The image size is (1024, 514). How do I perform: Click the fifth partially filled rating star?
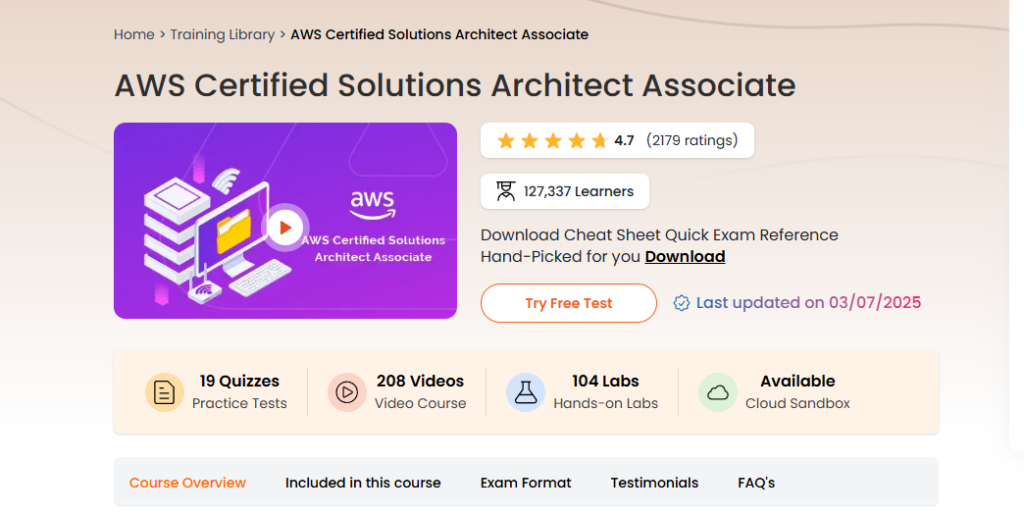pos(600,140)
